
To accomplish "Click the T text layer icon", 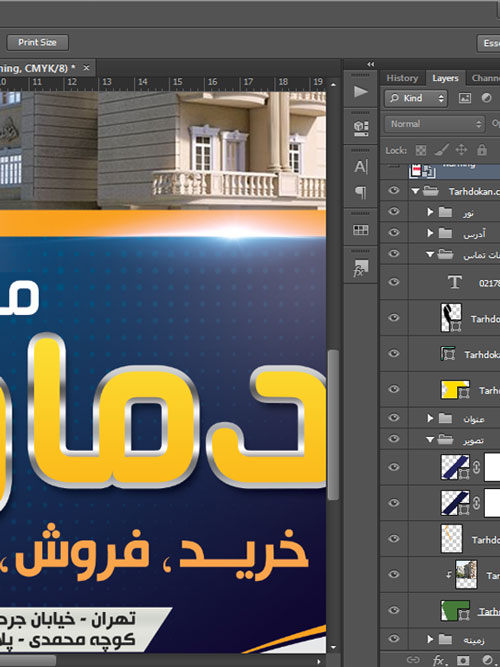I will tap(454, 282).
